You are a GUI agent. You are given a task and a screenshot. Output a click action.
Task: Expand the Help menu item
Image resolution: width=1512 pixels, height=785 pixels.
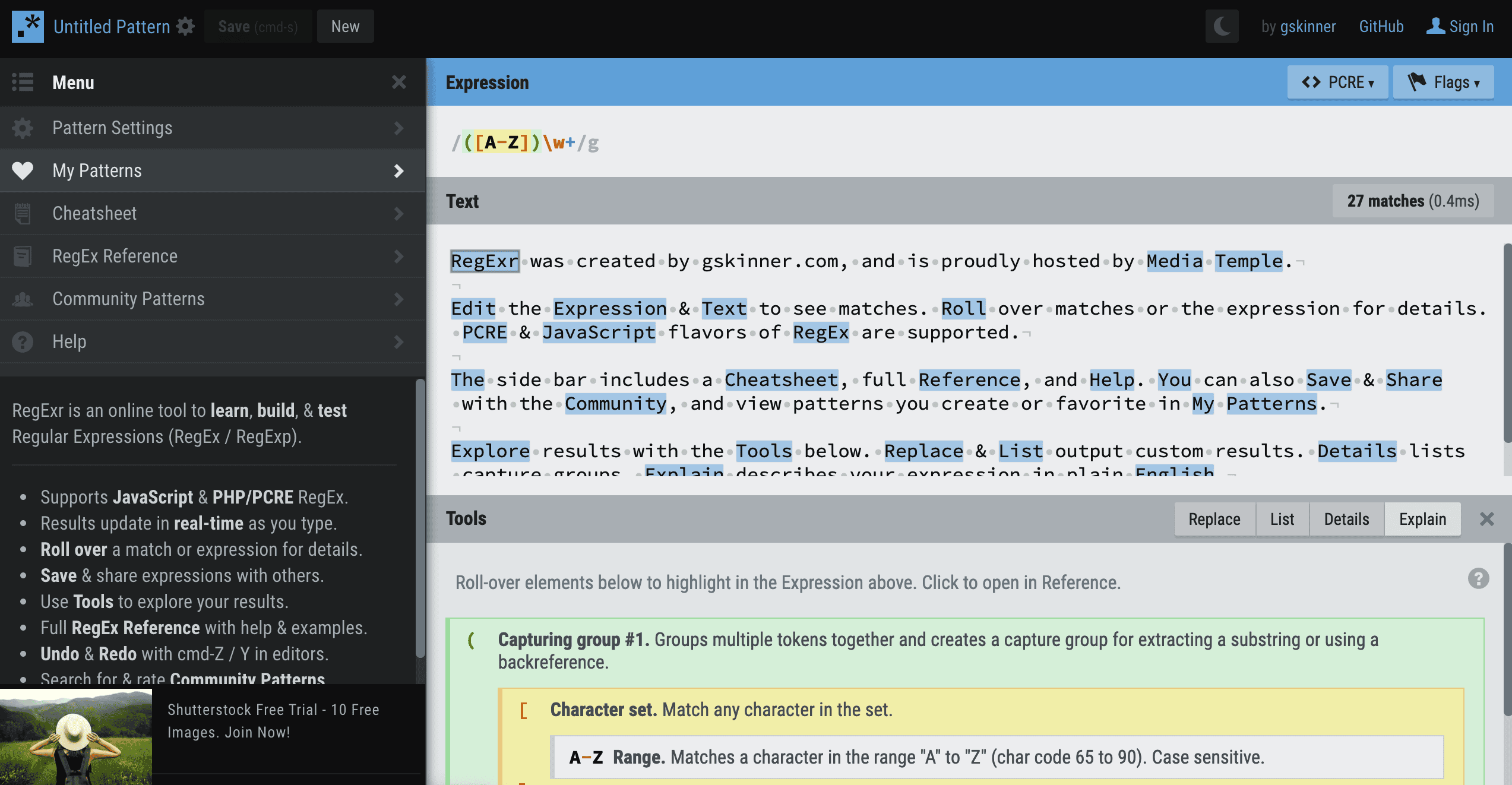(x=213, y=342)
